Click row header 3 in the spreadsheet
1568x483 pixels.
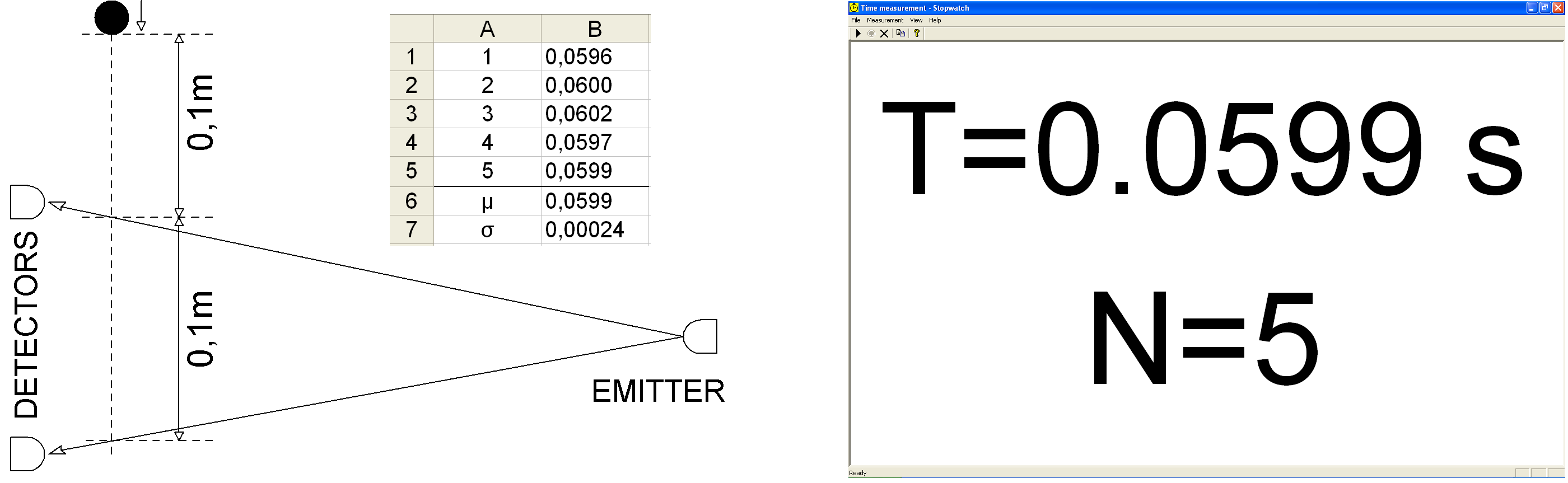(x=412, y=114)
